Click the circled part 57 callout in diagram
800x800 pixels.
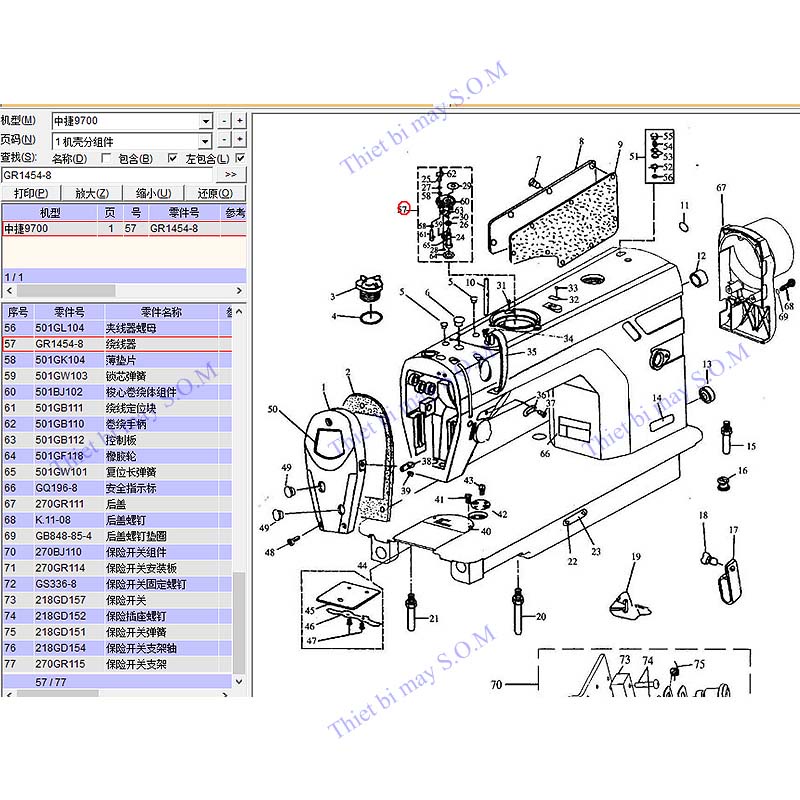click(404, 210)
